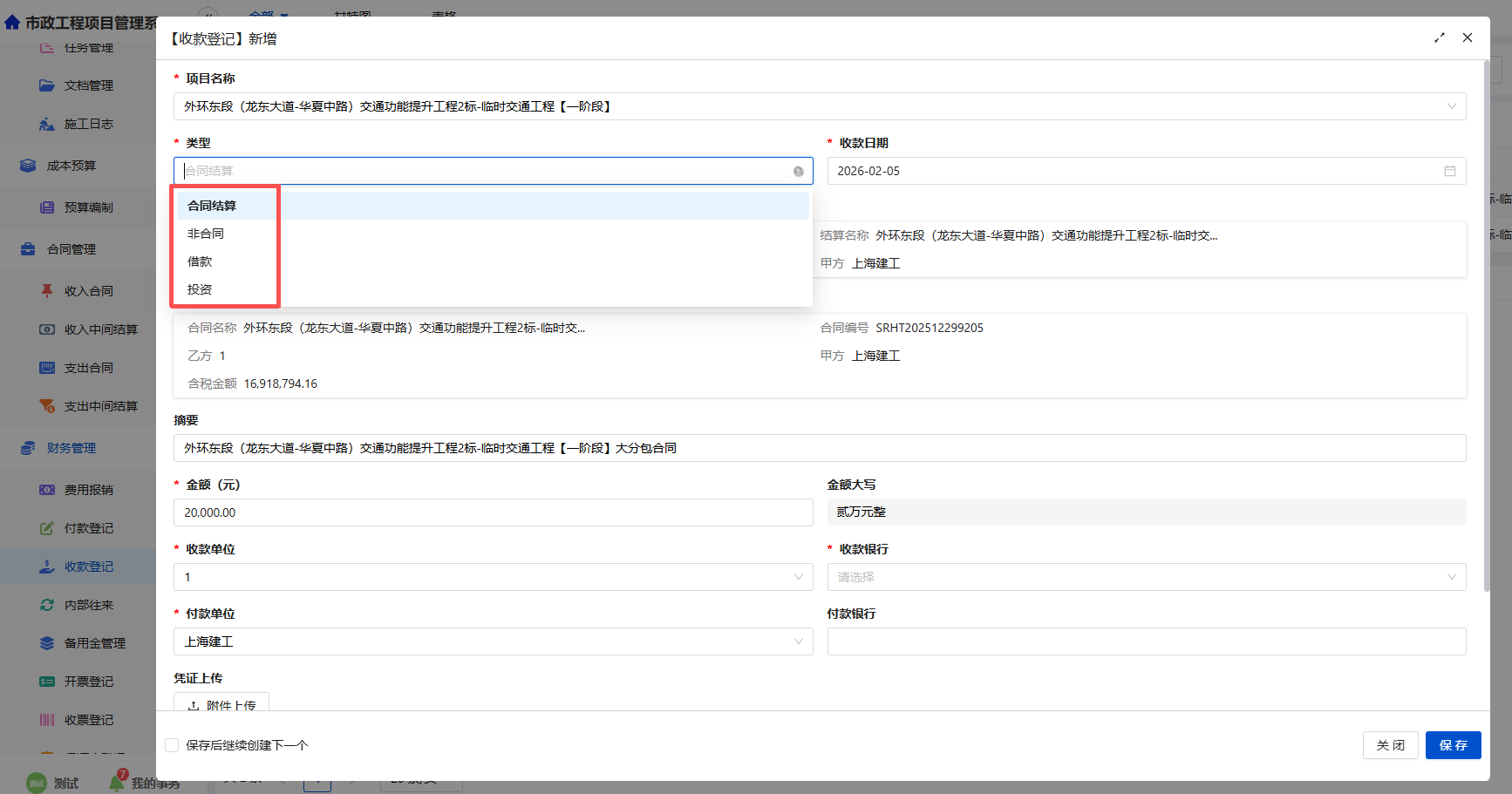Viewport: 1512px width, 794px height.
Task: Open 文档管理 folder icon in sidebar
Action: [47, 85]
